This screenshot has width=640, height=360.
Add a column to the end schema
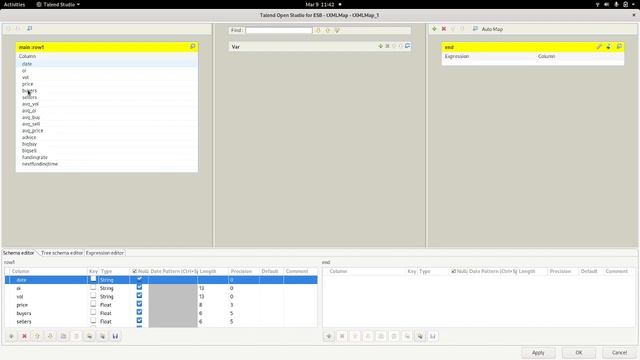pos(329,336)
